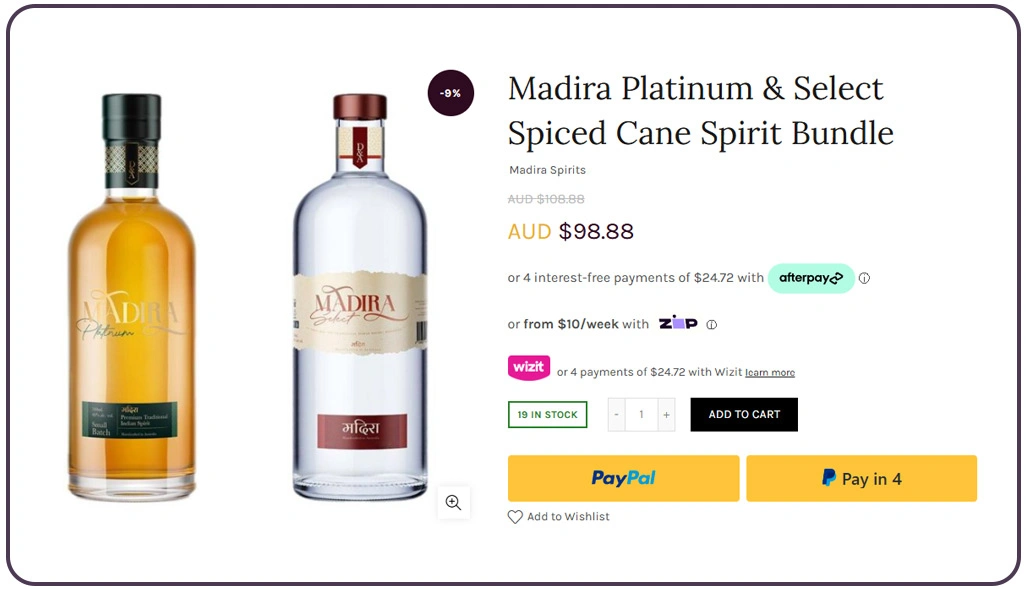The image size is (1026, 589).
Task: Click the Wizit logo badge
Action: coord(529,368)
